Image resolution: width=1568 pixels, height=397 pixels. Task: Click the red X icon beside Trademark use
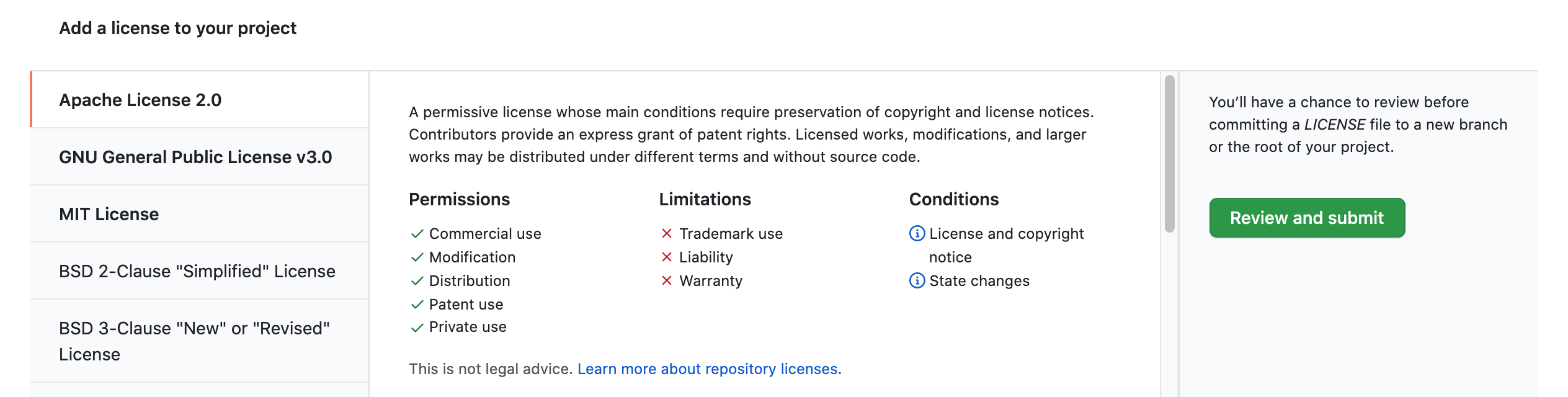[667, 233]
